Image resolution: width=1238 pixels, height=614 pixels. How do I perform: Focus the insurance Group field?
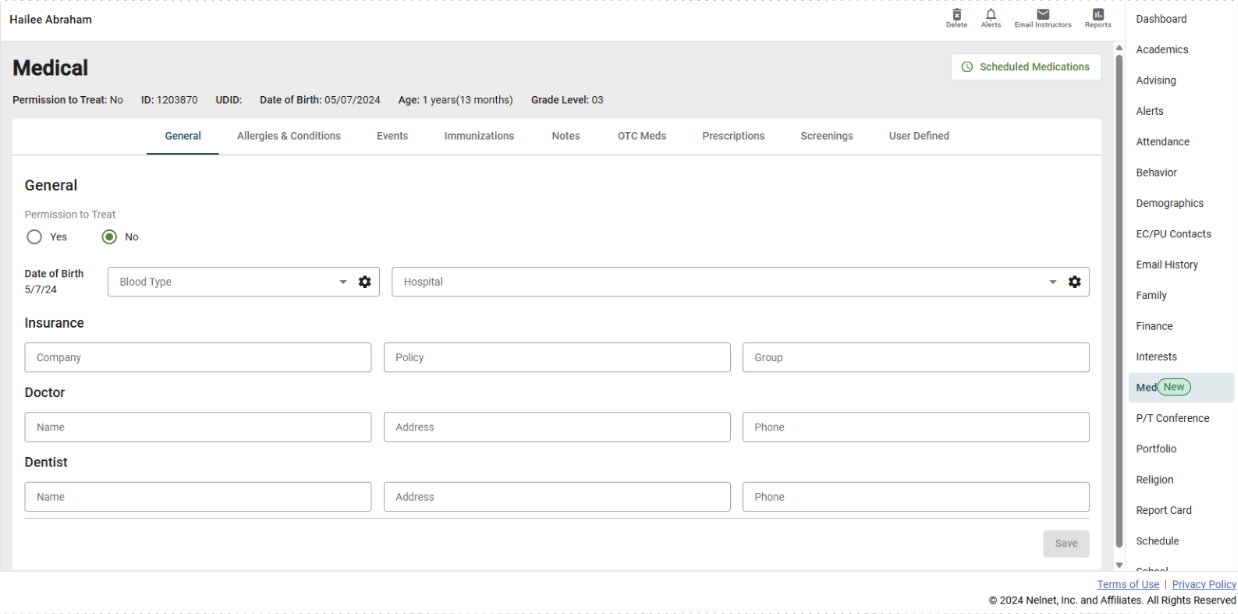(916, 357)
